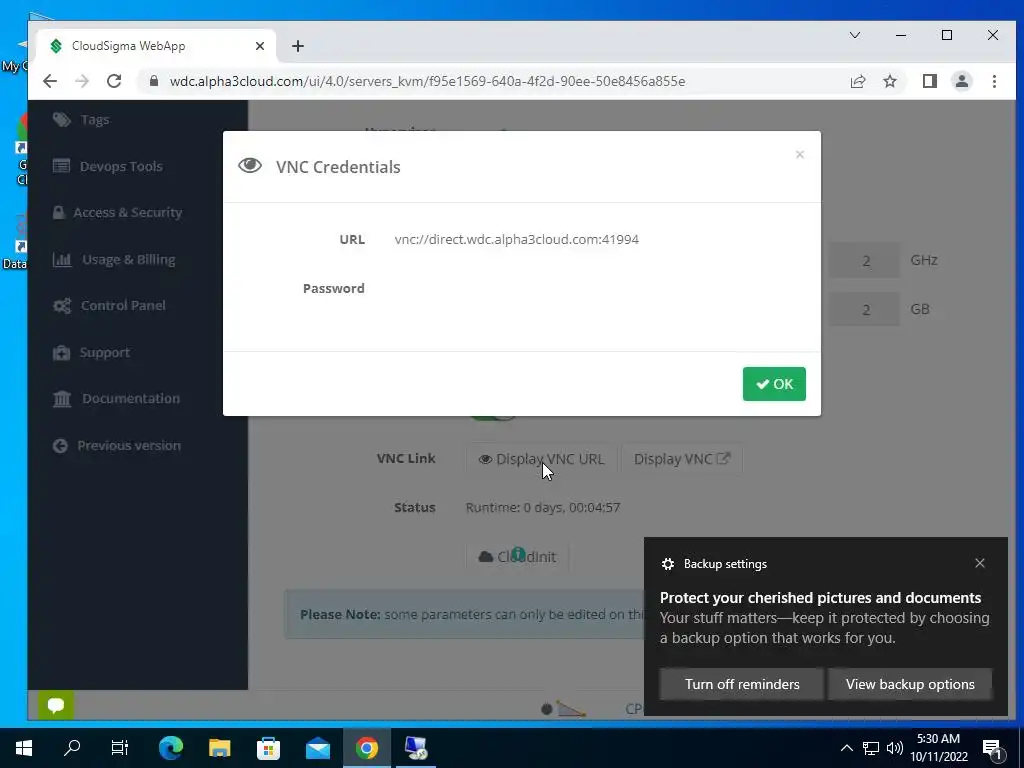This screenshot has width=1024, height=768.
Task: Click the Cloudinit button
Action: tap(517, 557)
